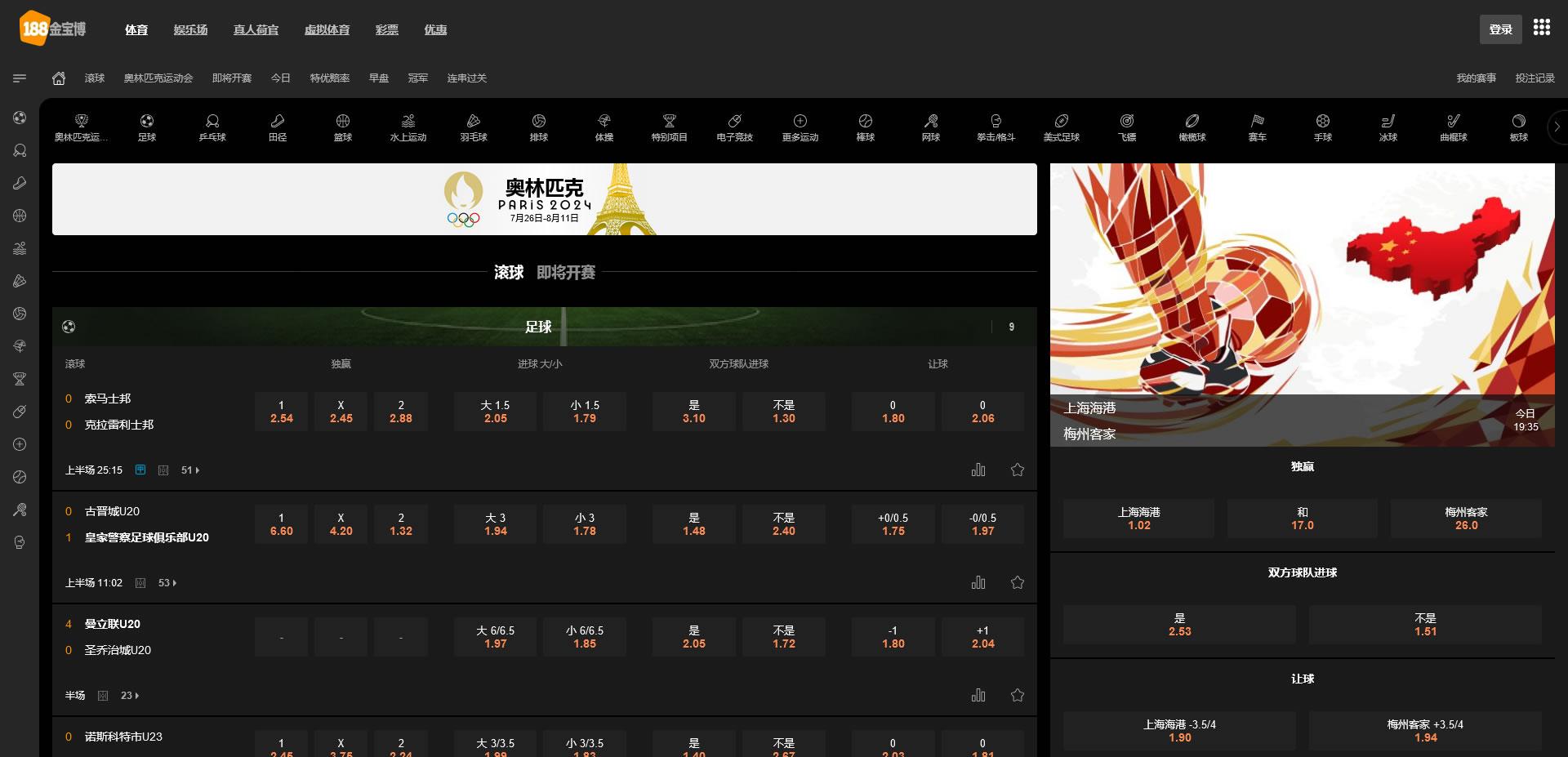
Task: Switch to the 即将开赛 center tab
Action: click(566, 272)
